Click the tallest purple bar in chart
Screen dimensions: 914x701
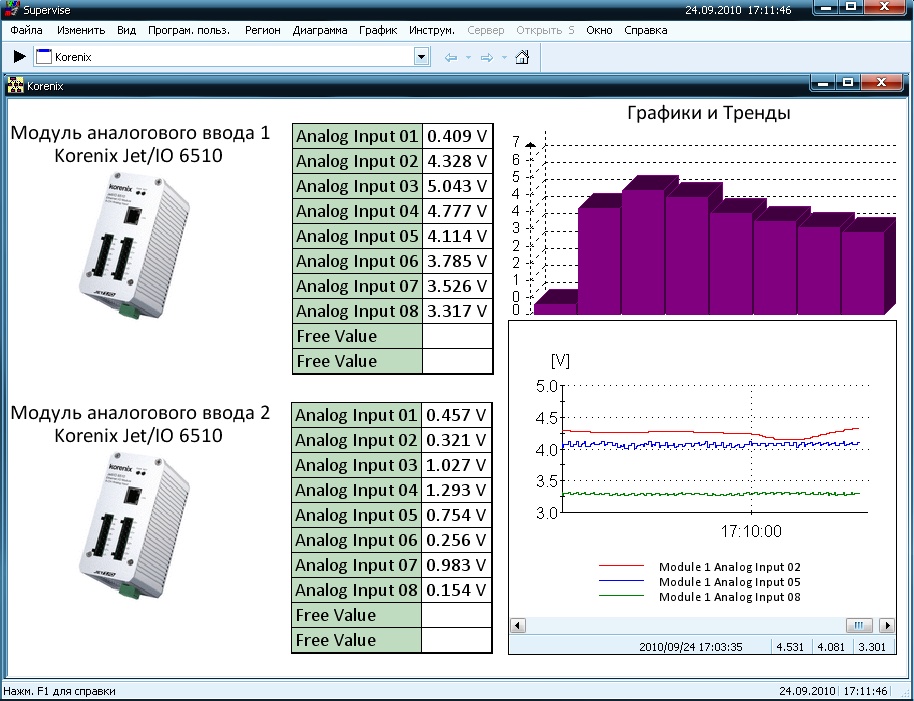tap(643, 252)
